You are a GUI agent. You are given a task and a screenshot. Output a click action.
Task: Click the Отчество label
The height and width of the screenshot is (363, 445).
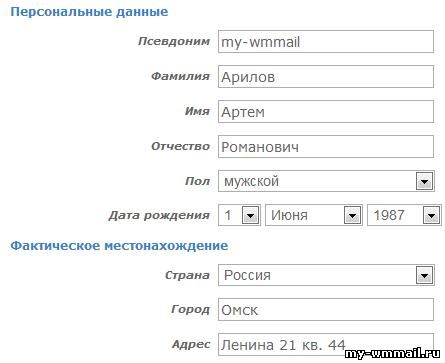coord(181,146)
